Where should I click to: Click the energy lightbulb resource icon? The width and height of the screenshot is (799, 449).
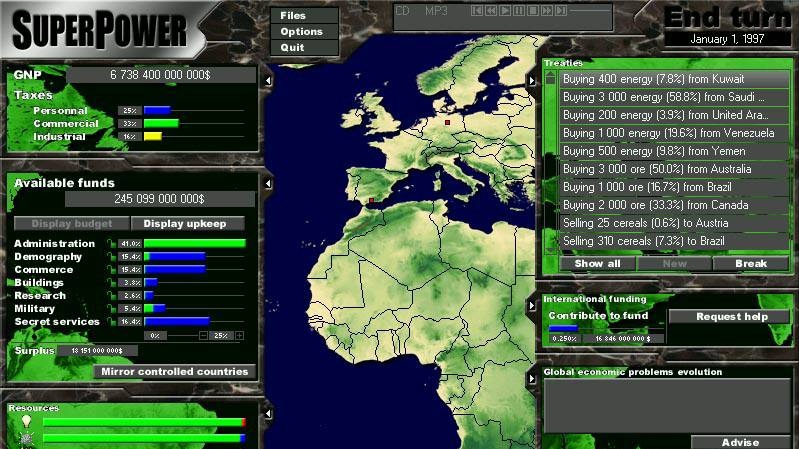pyautogui.click(x=26, y=422)
